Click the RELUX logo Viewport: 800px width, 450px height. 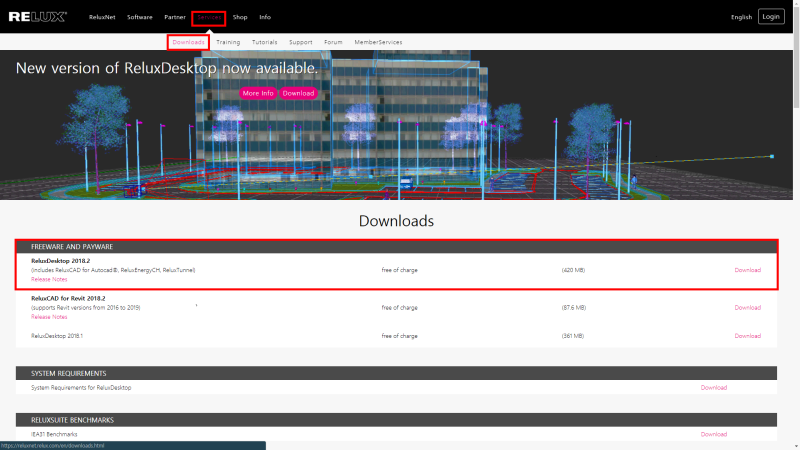click(38, 17)
